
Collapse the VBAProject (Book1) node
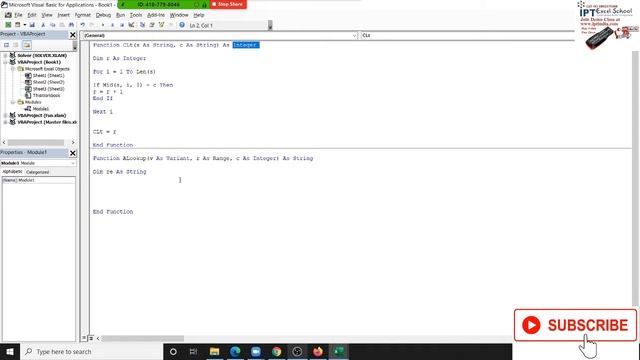[5, 62]
